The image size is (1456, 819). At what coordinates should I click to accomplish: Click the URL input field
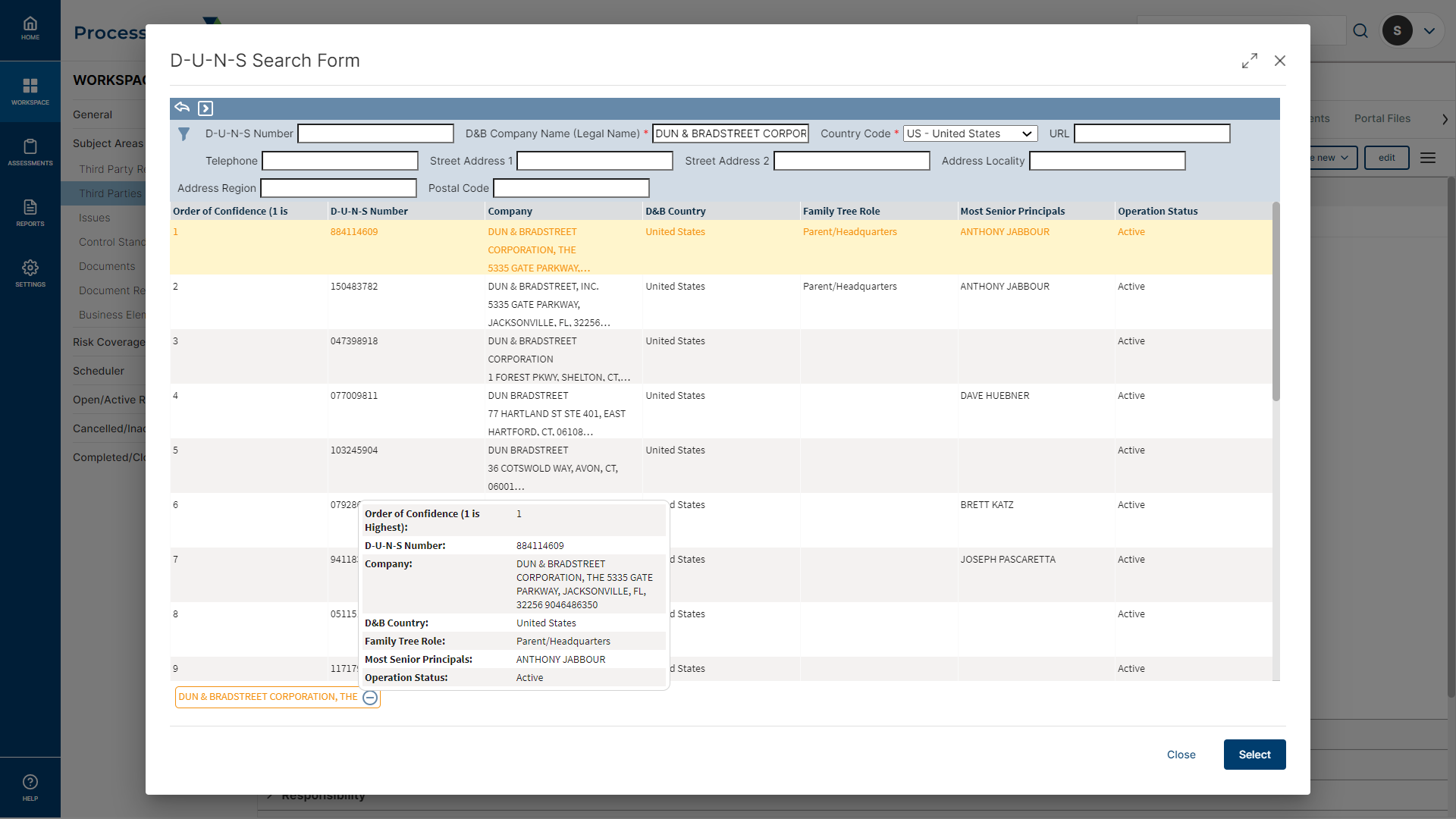(1152, 133)
